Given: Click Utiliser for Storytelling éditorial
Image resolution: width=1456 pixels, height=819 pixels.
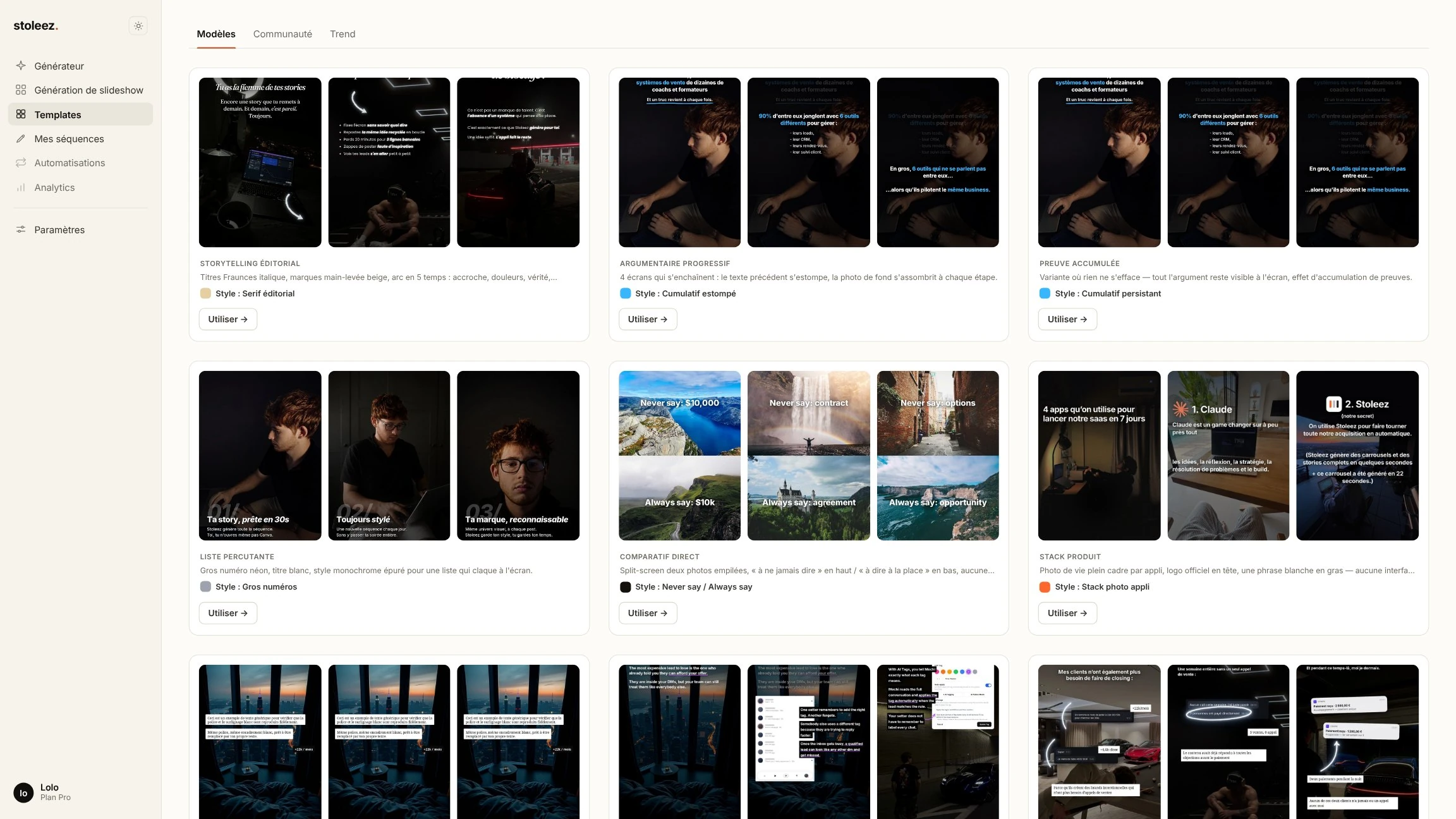Looking at the screenshot, I should pyautogui.click(x=227, y=319).
